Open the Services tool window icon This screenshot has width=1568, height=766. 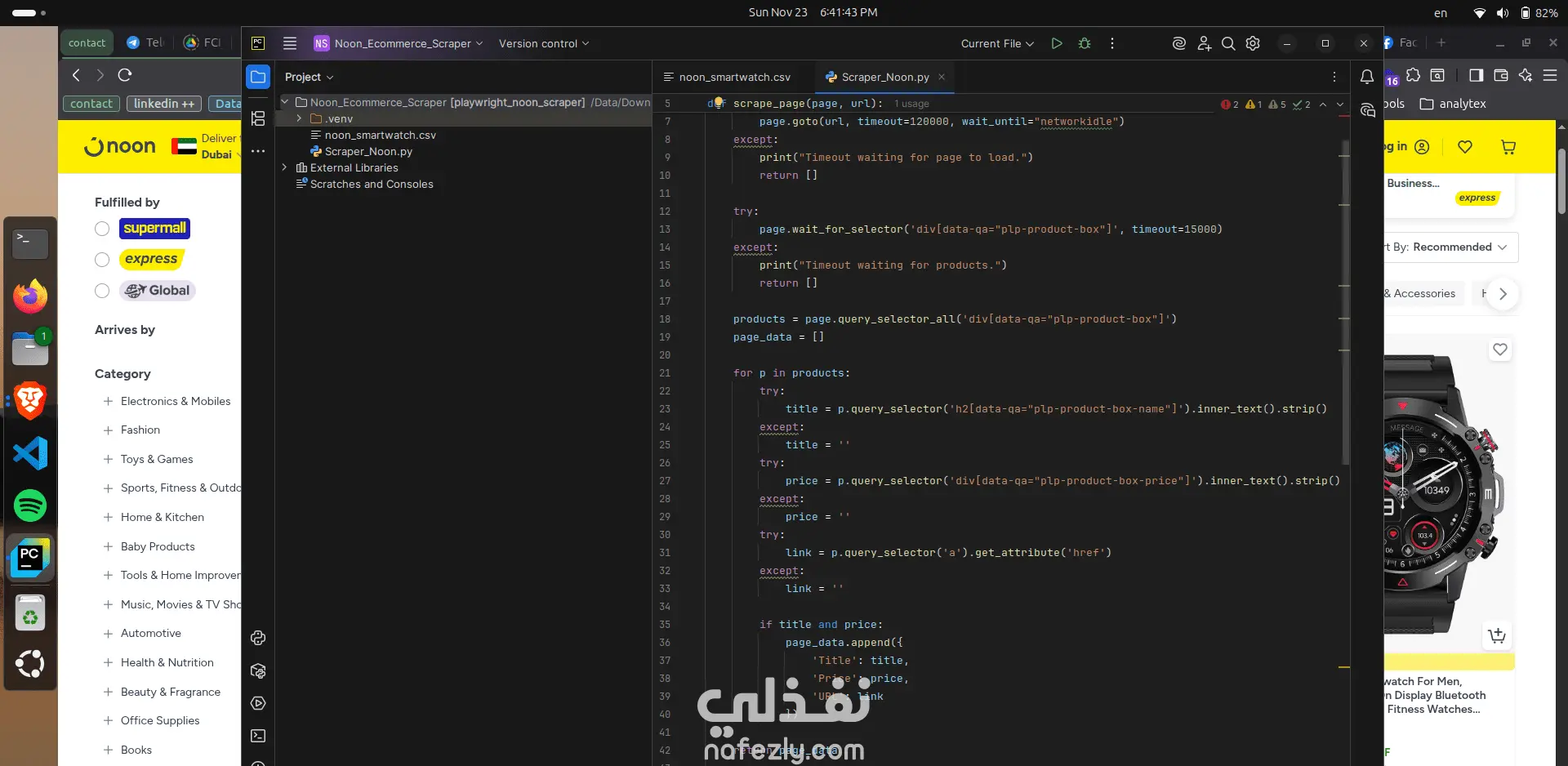coord(258,703)
